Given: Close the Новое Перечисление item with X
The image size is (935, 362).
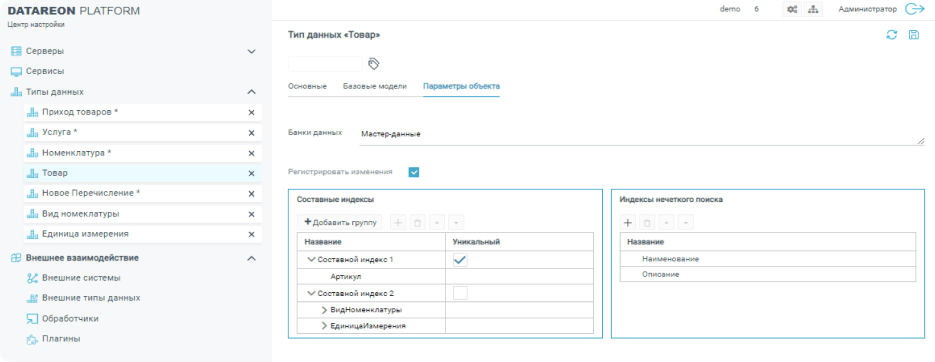Looking at the screenshot, I should pyautogui.click(x=251, y=194).
